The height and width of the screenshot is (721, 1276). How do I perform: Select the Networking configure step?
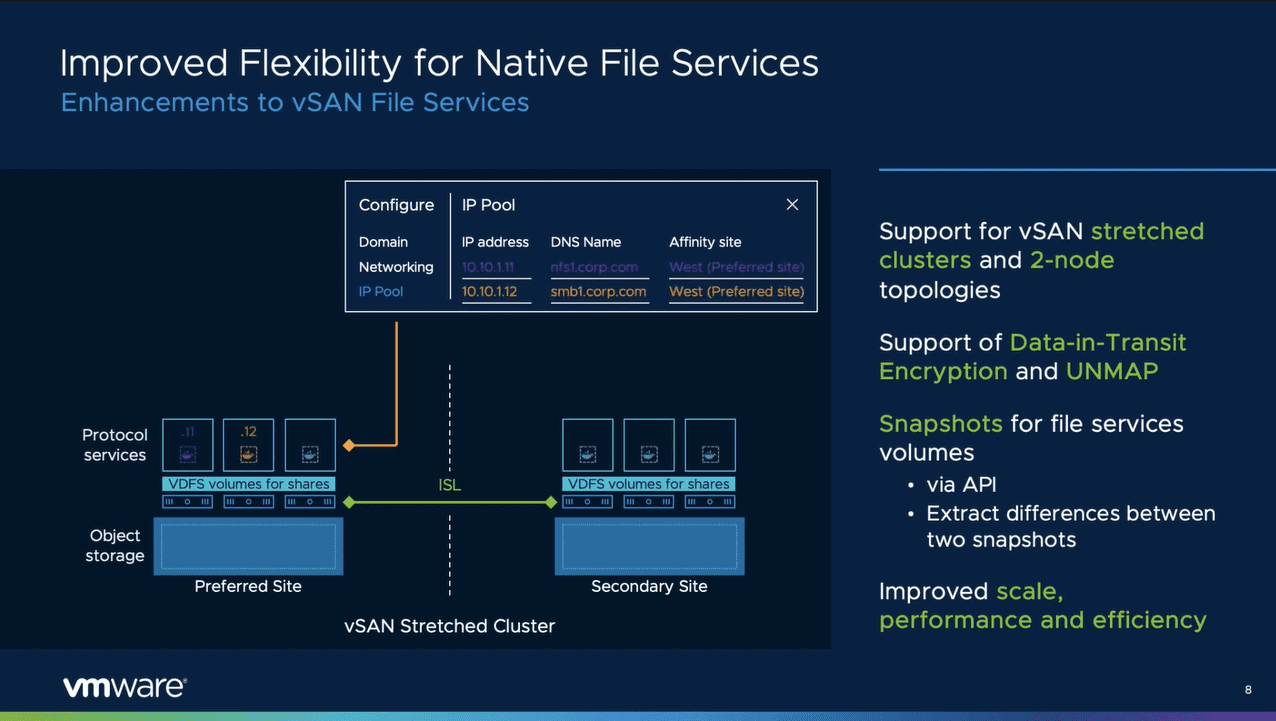point(396,267)
